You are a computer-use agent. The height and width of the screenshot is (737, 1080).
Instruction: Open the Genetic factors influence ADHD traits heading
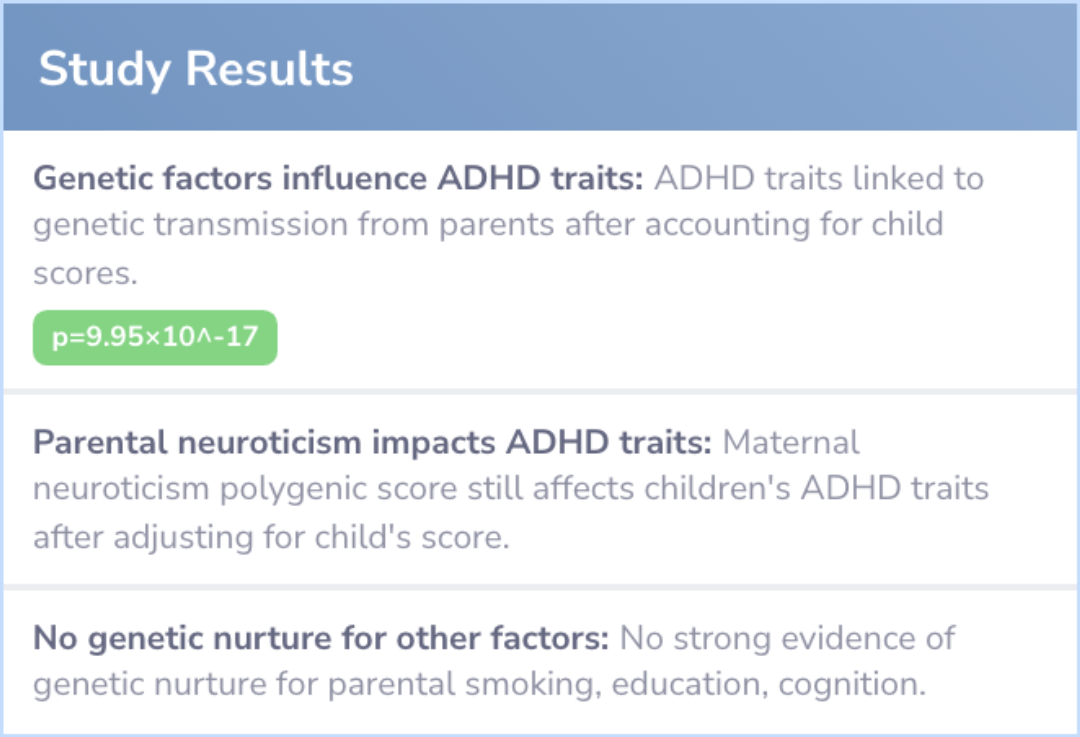tap(338, 178)
